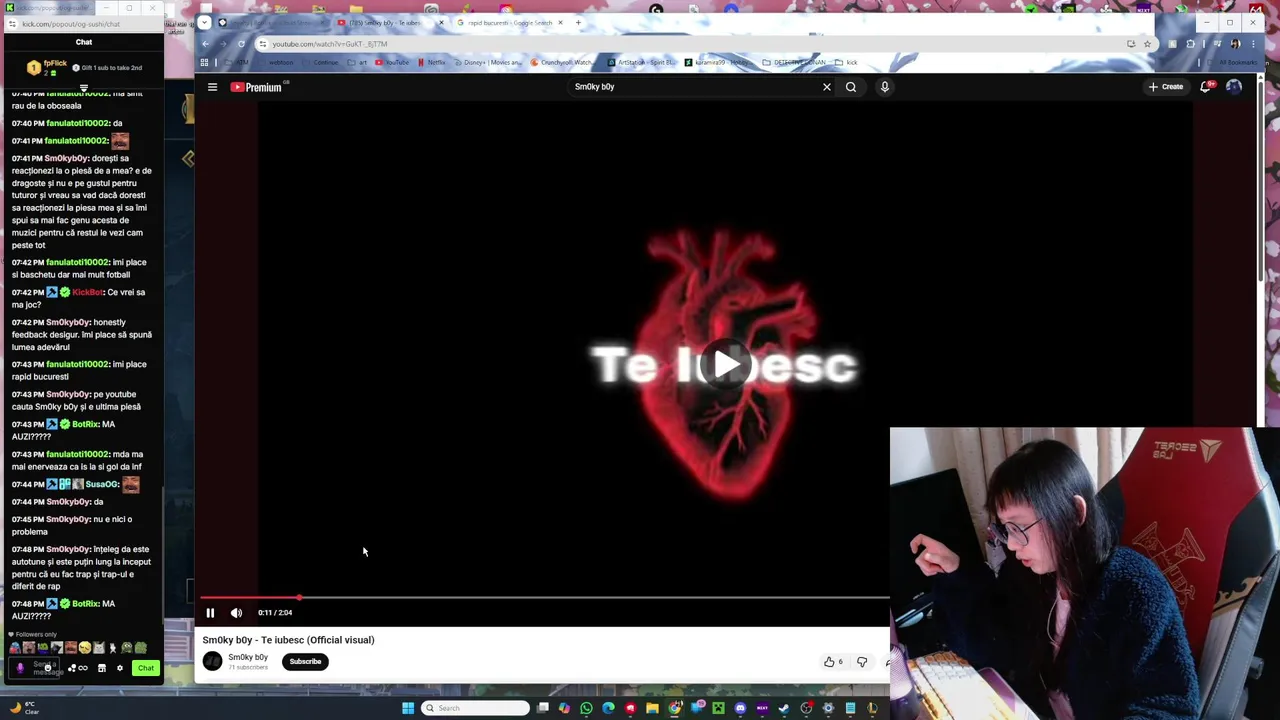Click the Chat header in Kick popout

click(x=84, y=42)
